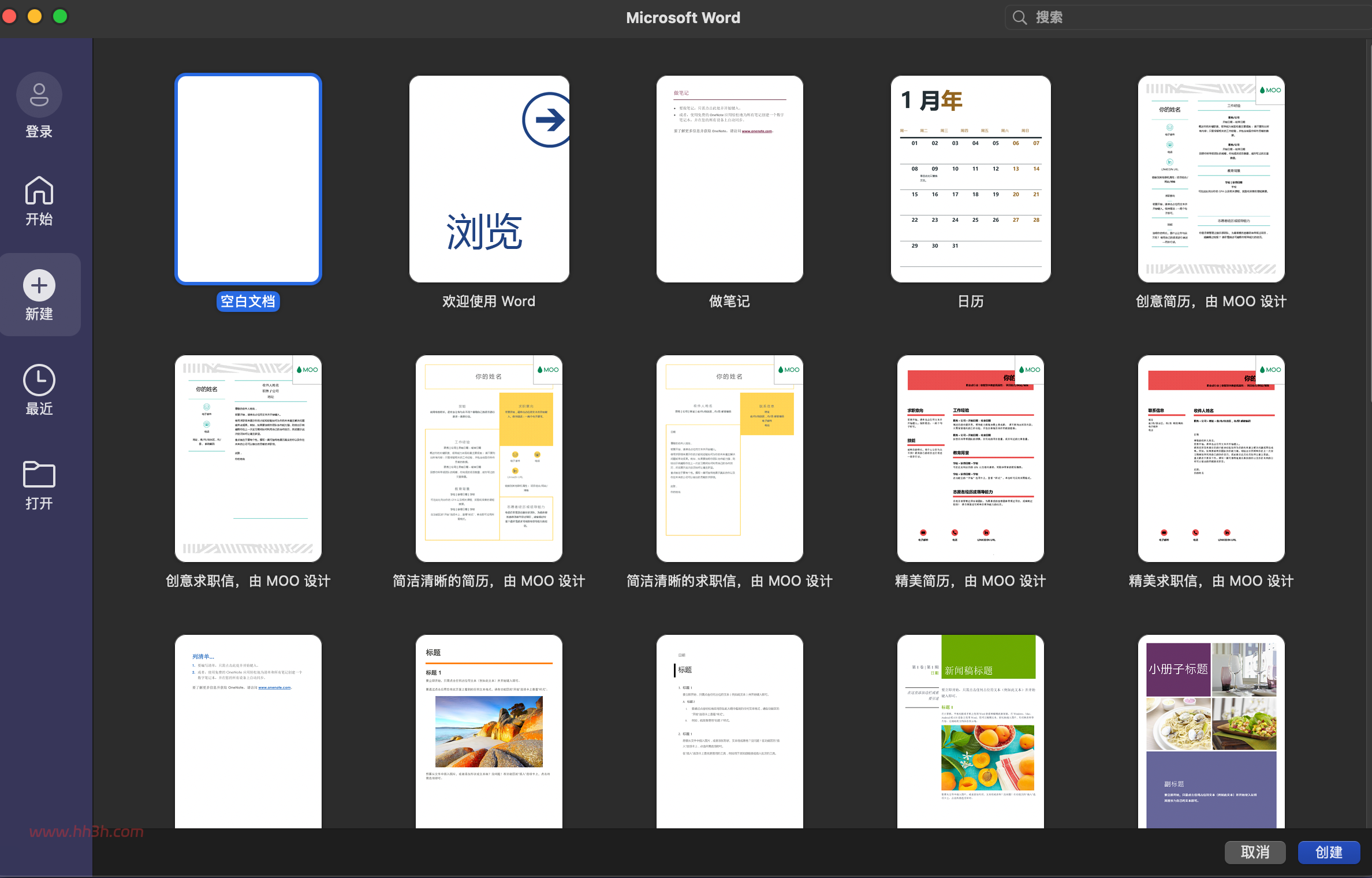
Task: Choose the 标题 template with beach photo
Action: tap(489, 731)
